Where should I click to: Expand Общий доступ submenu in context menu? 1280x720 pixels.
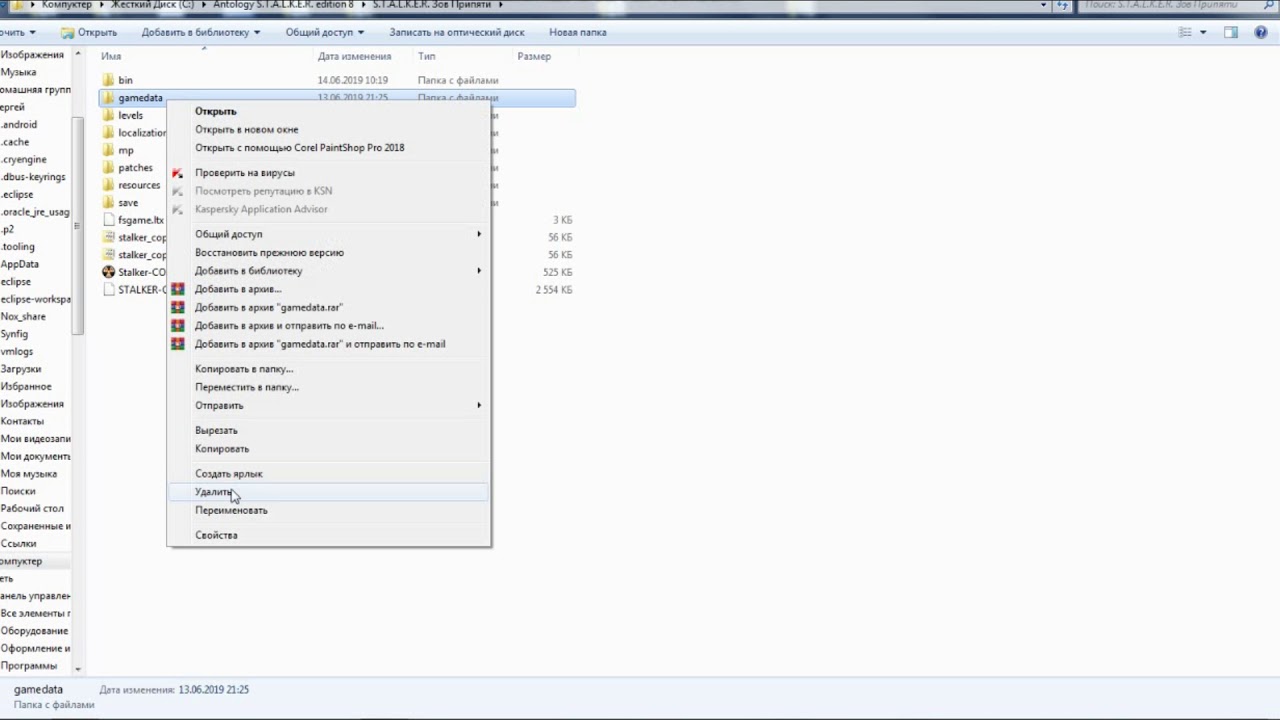pos(479,234)
